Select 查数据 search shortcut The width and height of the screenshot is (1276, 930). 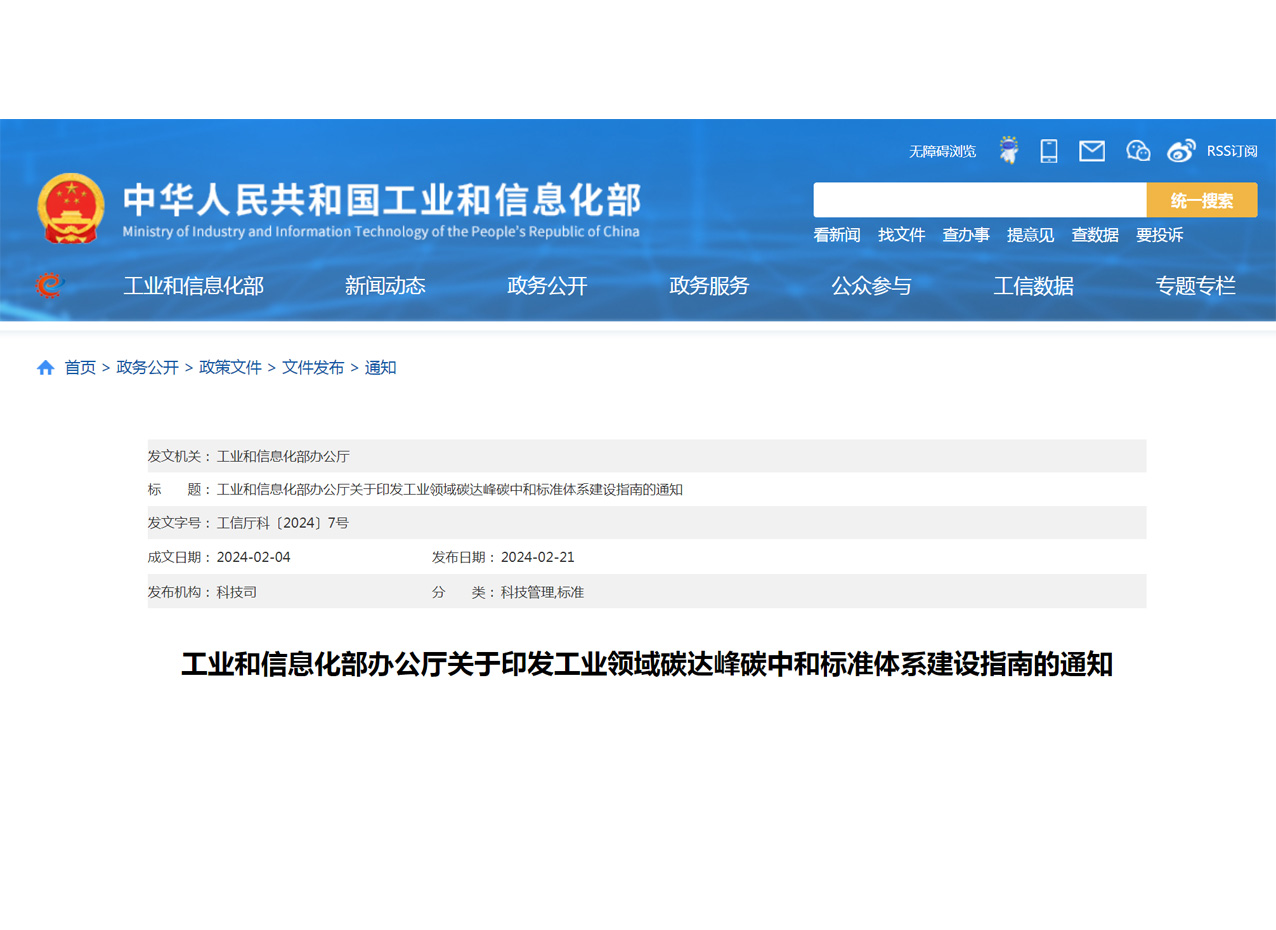click(1095, 235)
